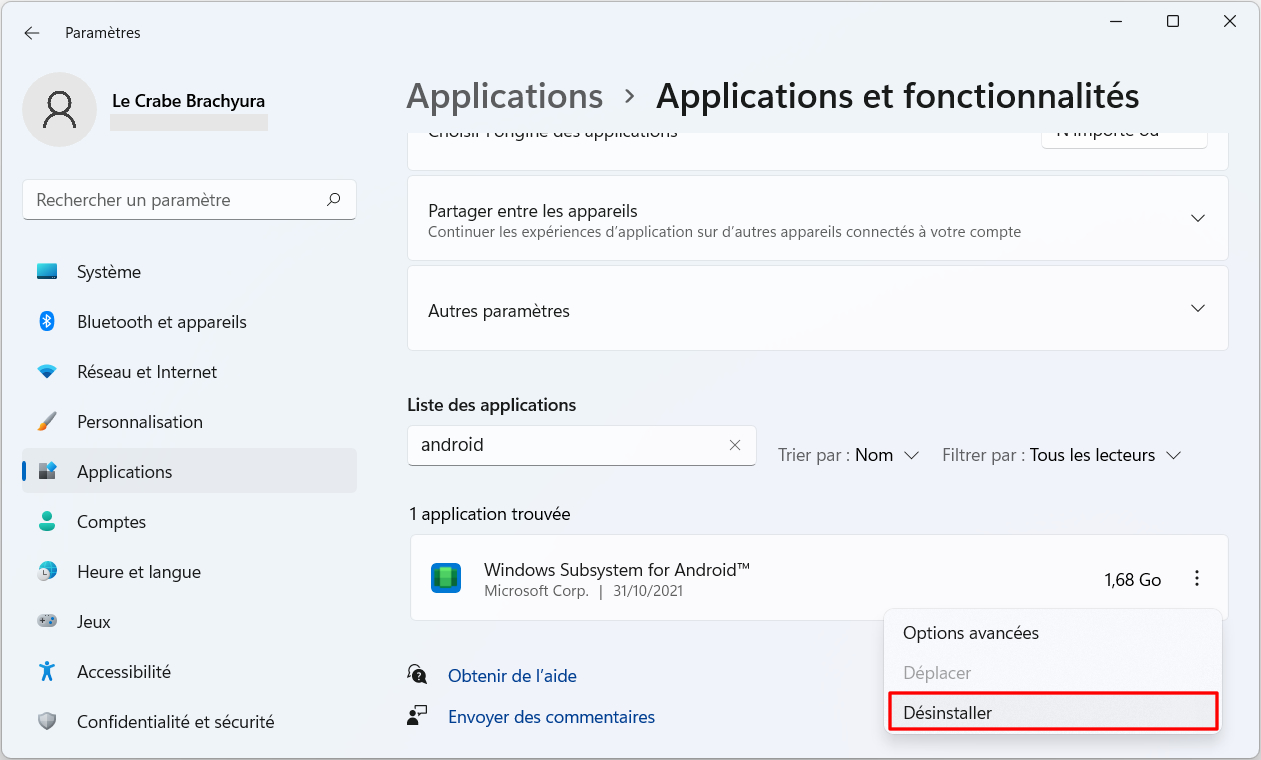
Task: Click the user profile avatar
Action: [60, 109]
